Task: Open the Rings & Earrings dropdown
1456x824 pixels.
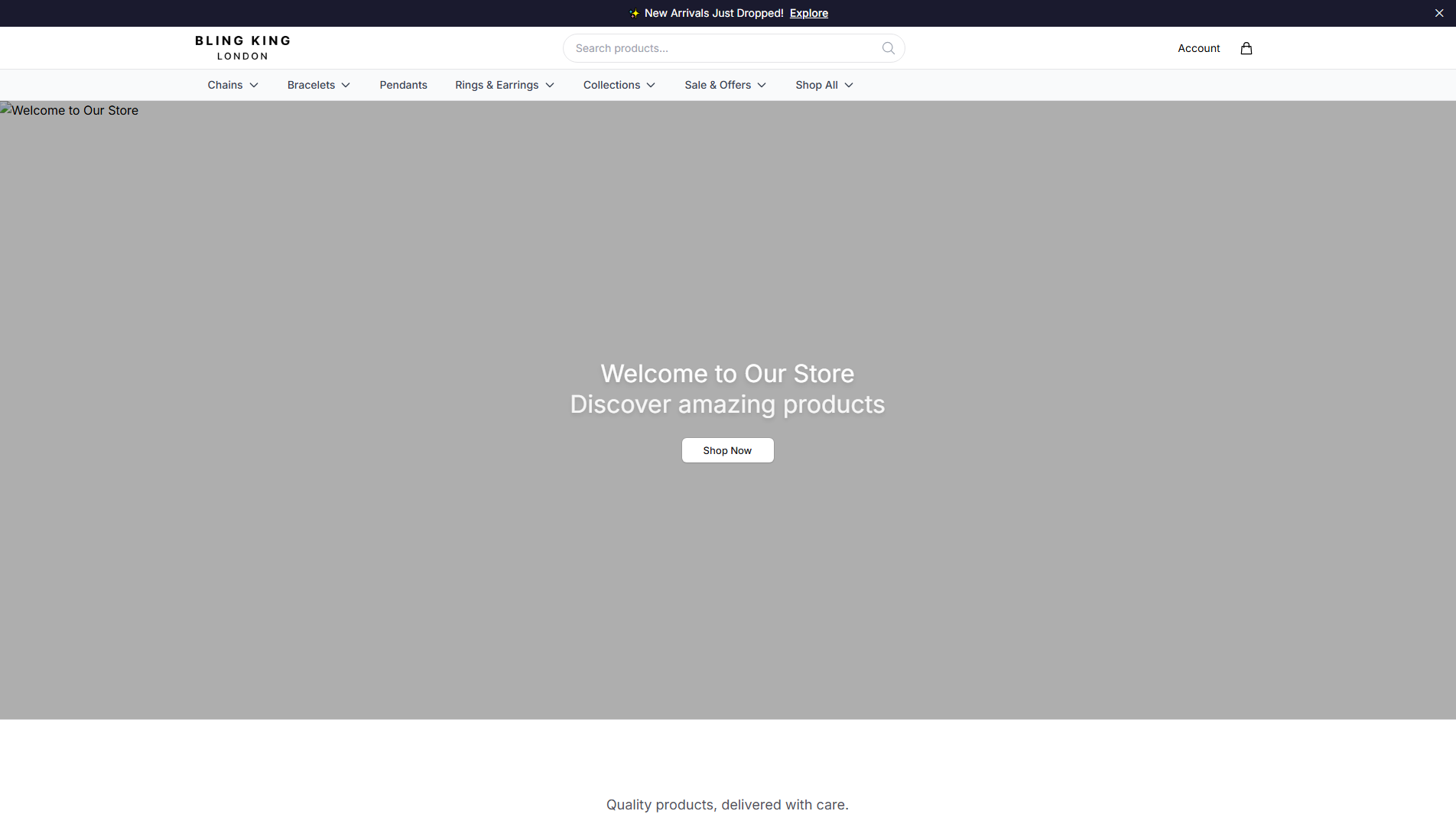Action: [504, 85]
